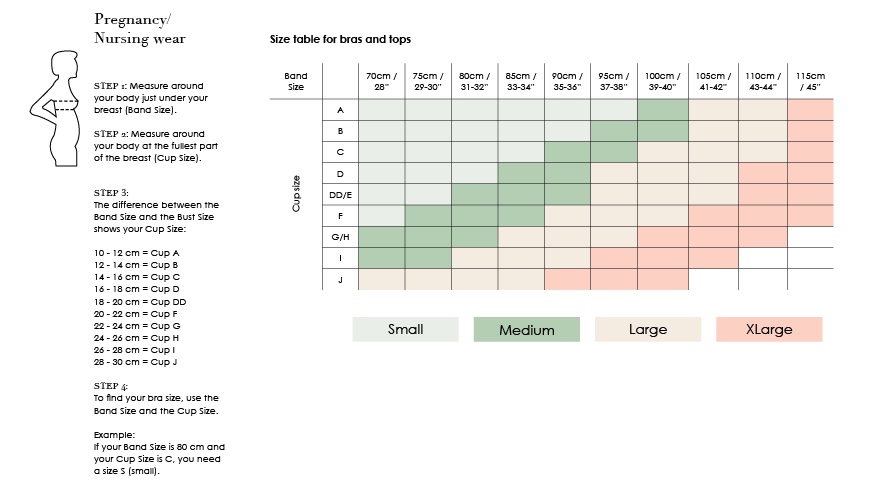Viewport: 871px width, 500px height.
Task: Select the cup size A row label
Action: coord(340,110)
